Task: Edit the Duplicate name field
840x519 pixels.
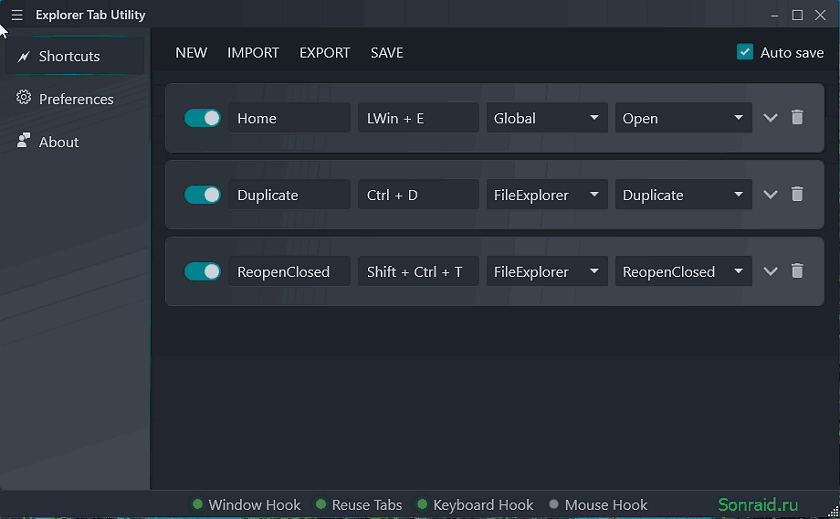Action: 289,194
